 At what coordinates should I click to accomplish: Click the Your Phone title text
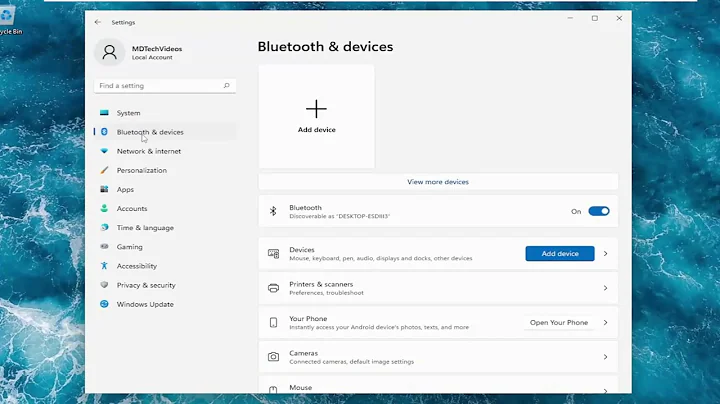pyautogui.click(x=308, y=319)
